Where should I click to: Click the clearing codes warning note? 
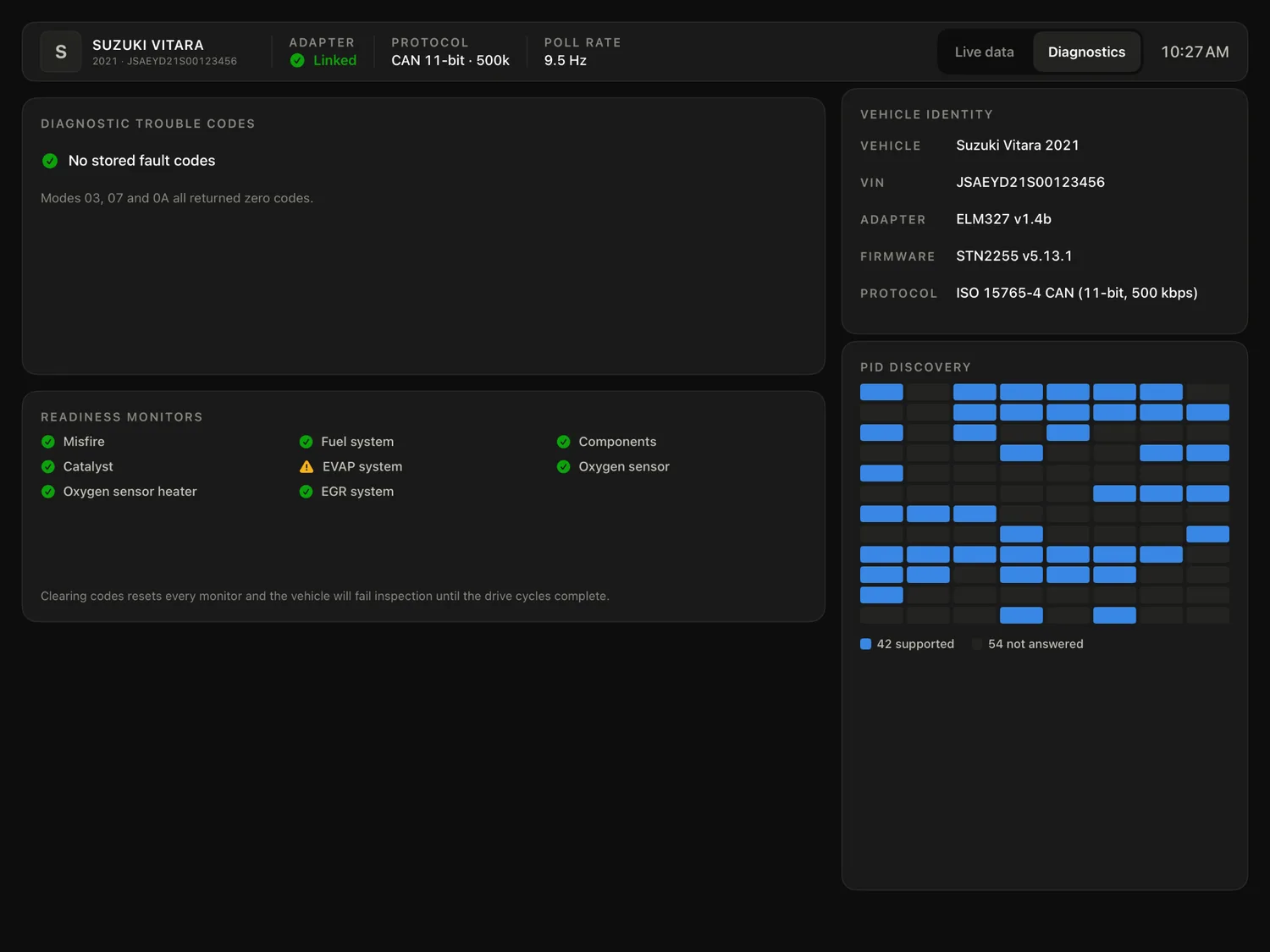[325, 596]
